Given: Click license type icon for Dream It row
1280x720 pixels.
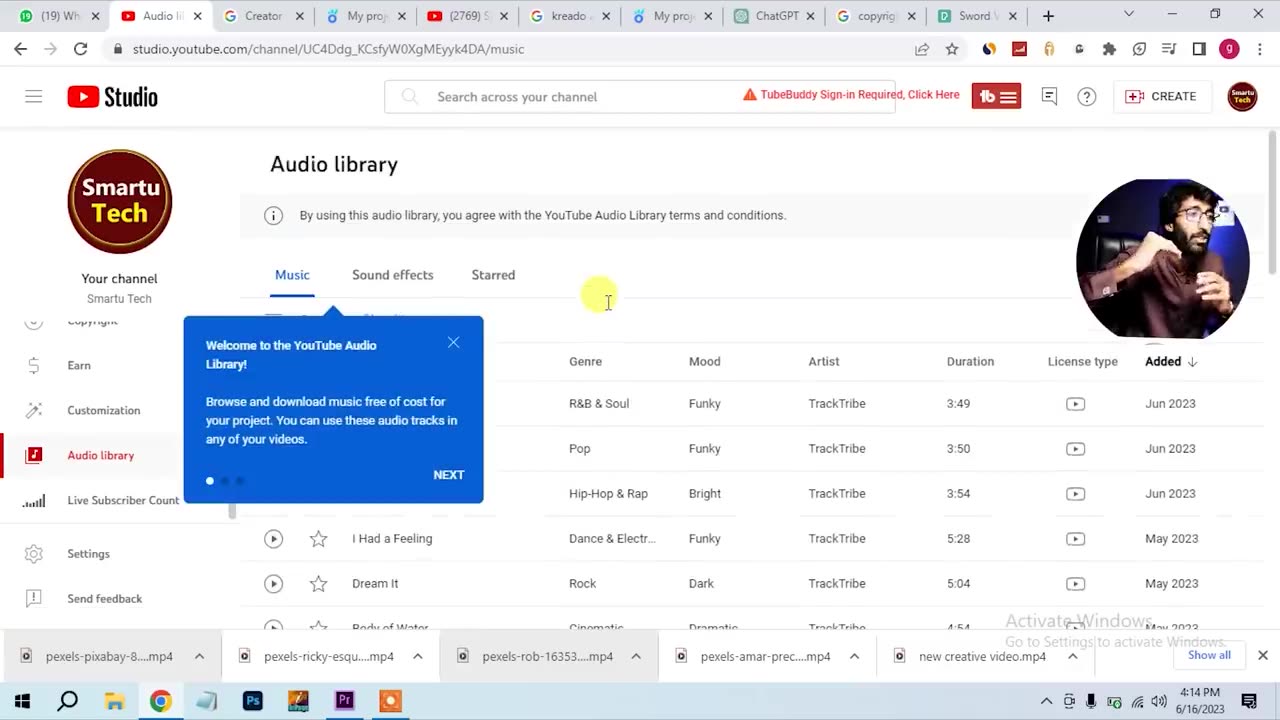Looking at the screenshot, I should pos(1075,583).
